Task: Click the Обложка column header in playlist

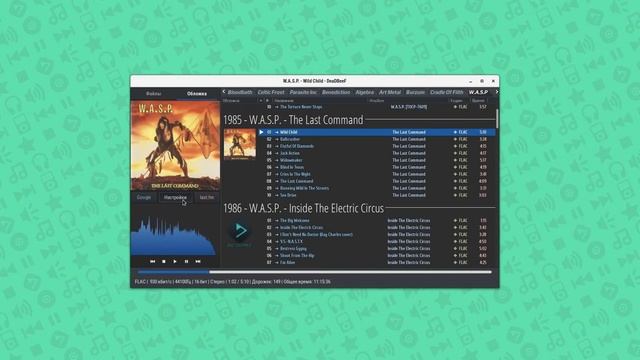Action: pos(241,100)
